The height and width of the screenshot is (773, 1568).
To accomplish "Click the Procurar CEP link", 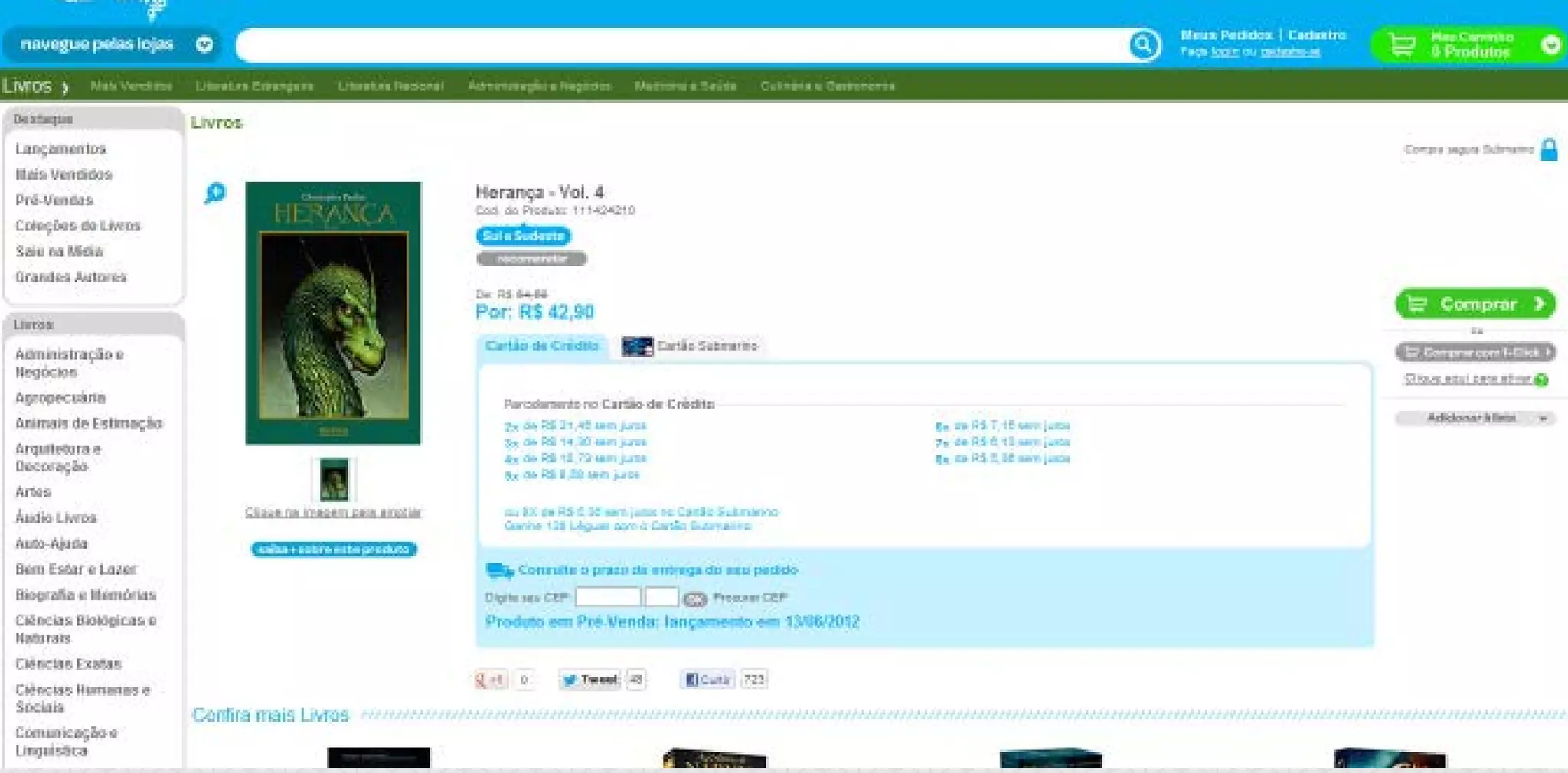I will (750, 598).
